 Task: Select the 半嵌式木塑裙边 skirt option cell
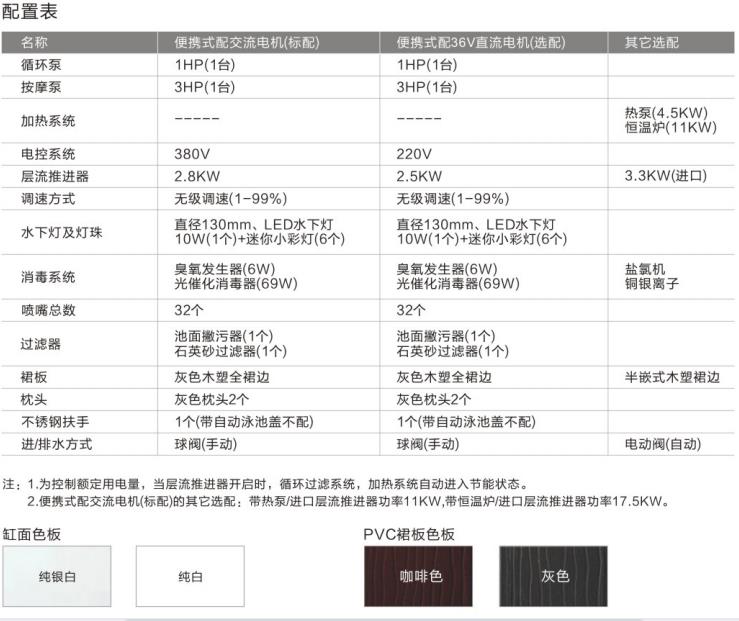click(672, 377)
